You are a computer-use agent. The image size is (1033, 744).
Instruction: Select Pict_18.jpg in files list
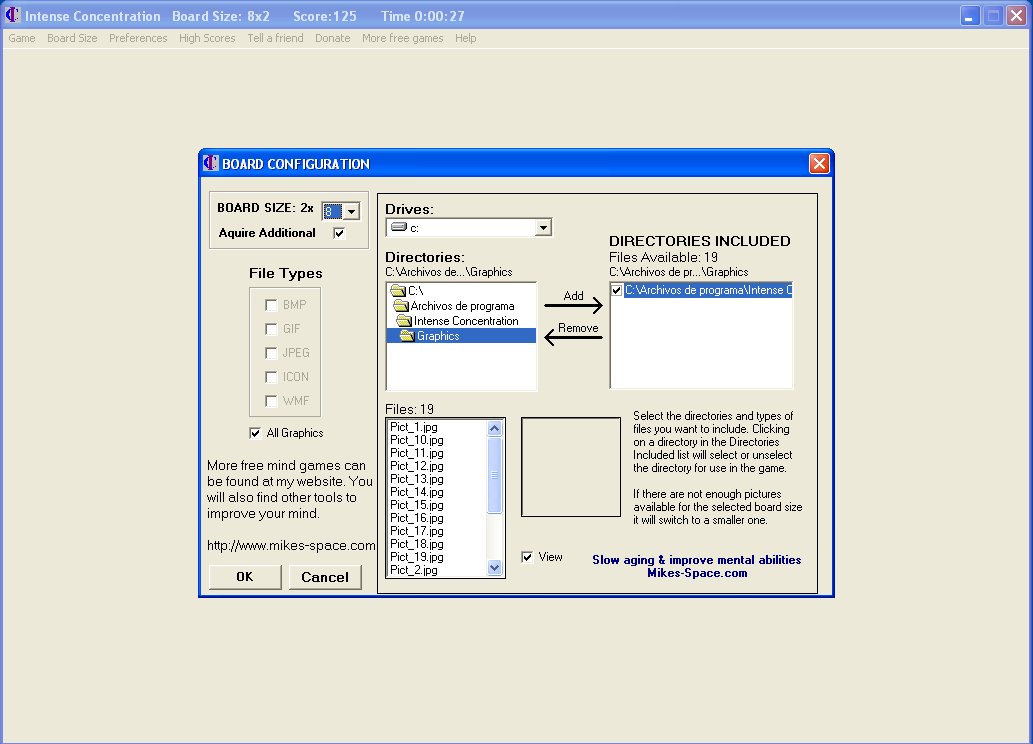coord(416,544)
